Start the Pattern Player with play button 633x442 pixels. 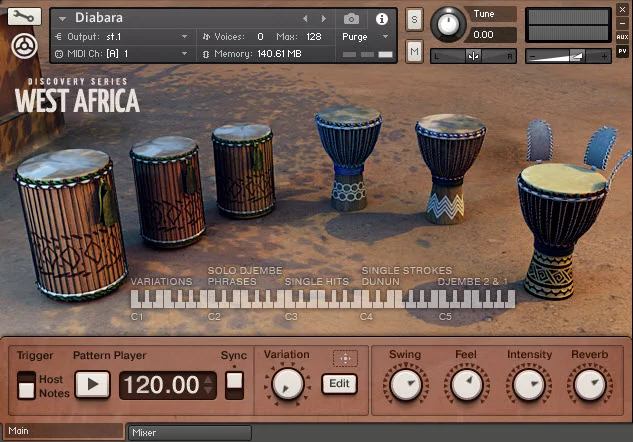click(x=93, y=385)
